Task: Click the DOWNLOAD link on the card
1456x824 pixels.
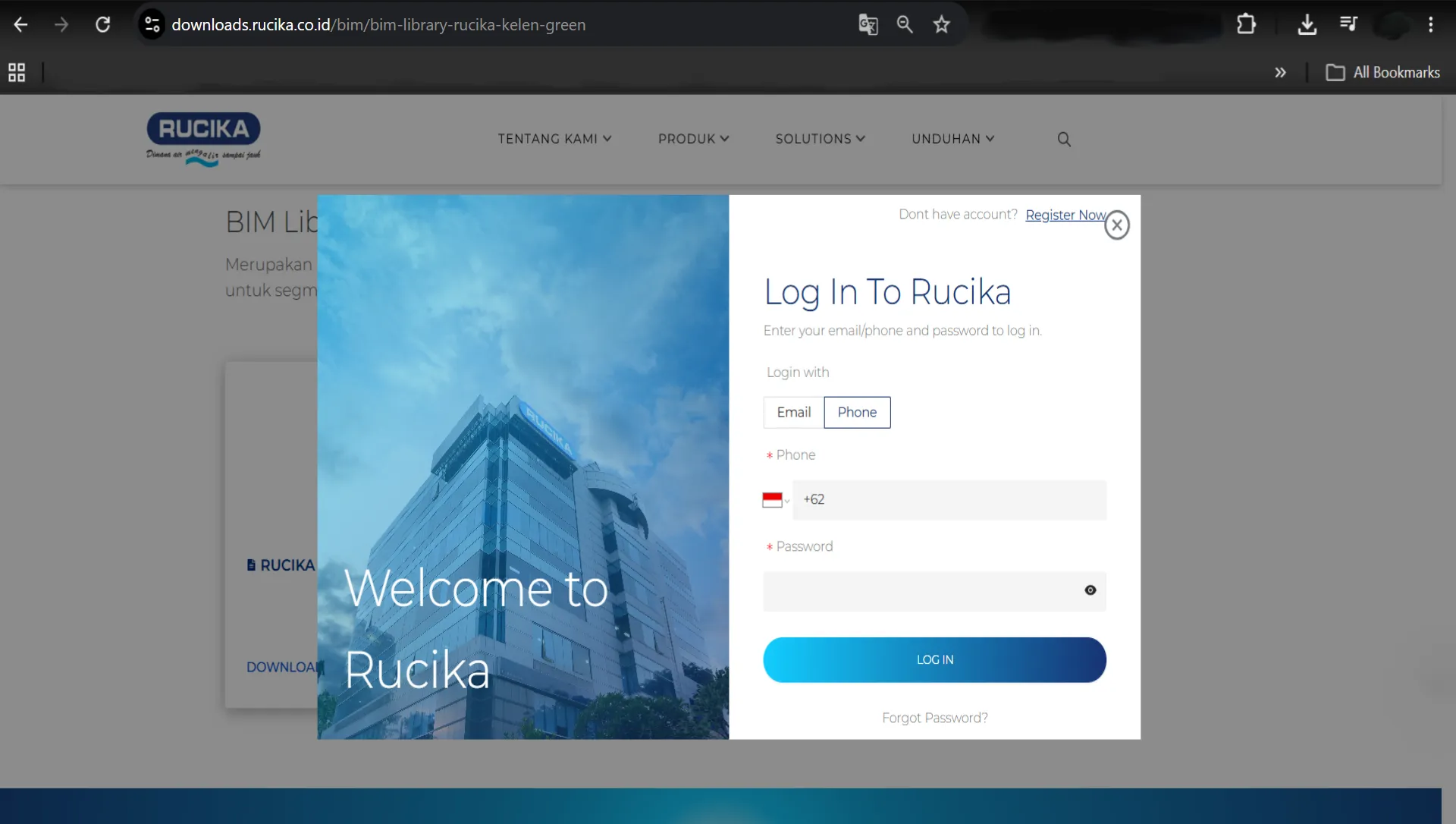Action: tap(282, 667)
